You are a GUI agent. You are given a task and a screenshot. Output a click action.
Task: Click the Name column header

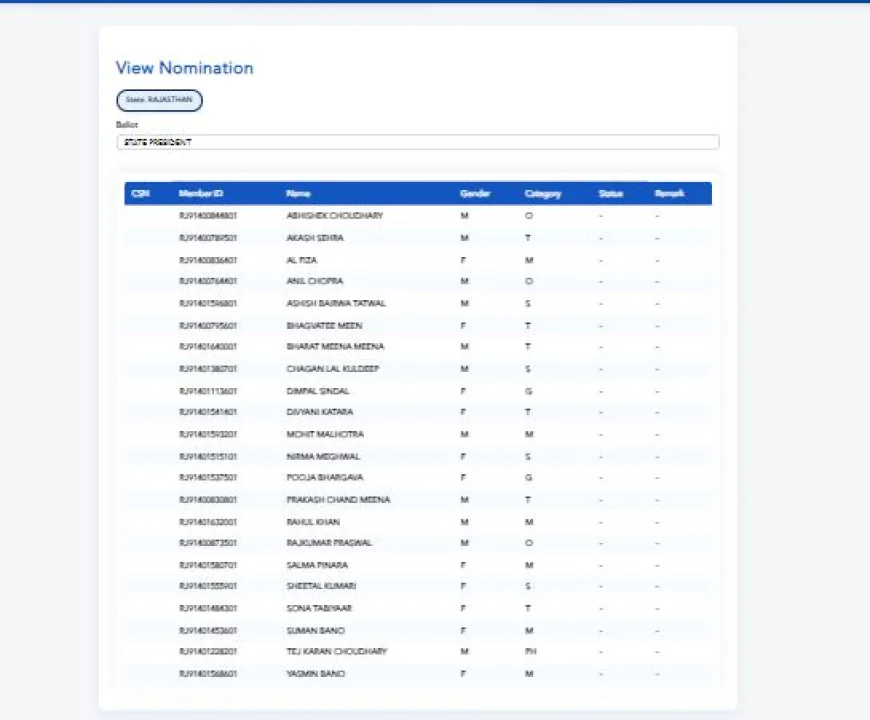297,194
